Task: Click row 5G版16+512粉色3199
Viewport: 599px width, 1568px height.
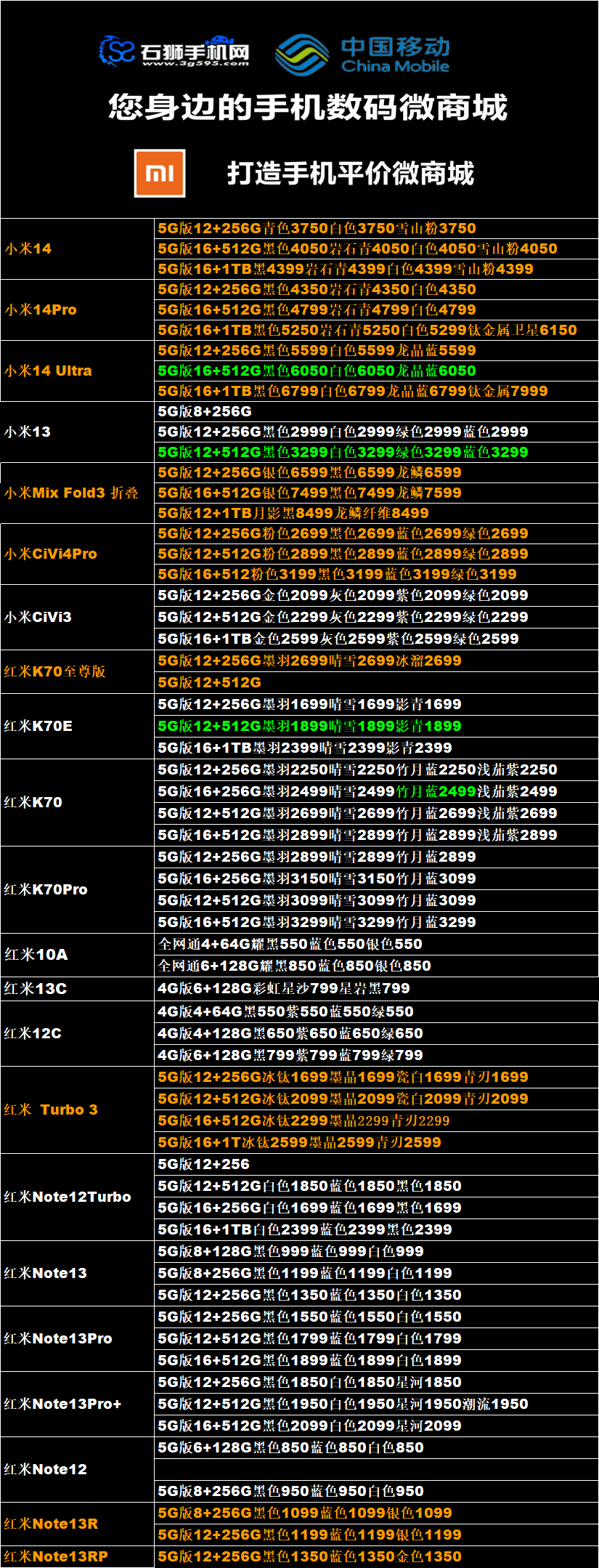Action: click(x=376, y=574)
